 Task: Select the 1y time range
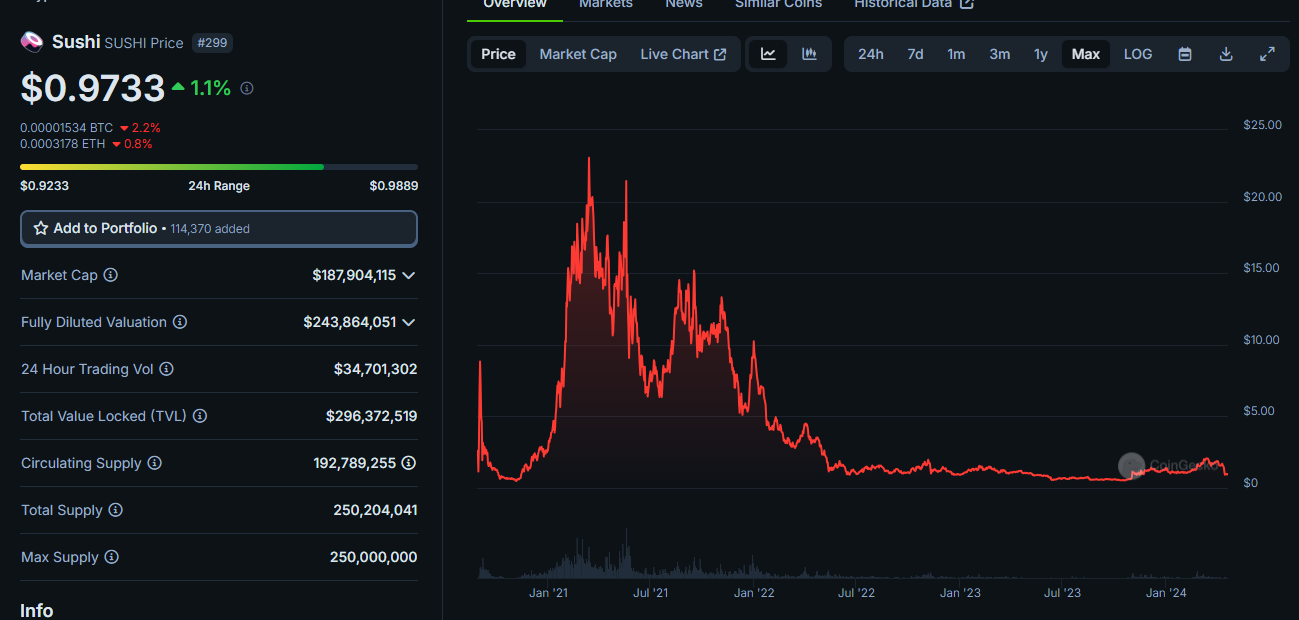point(1040,54)
